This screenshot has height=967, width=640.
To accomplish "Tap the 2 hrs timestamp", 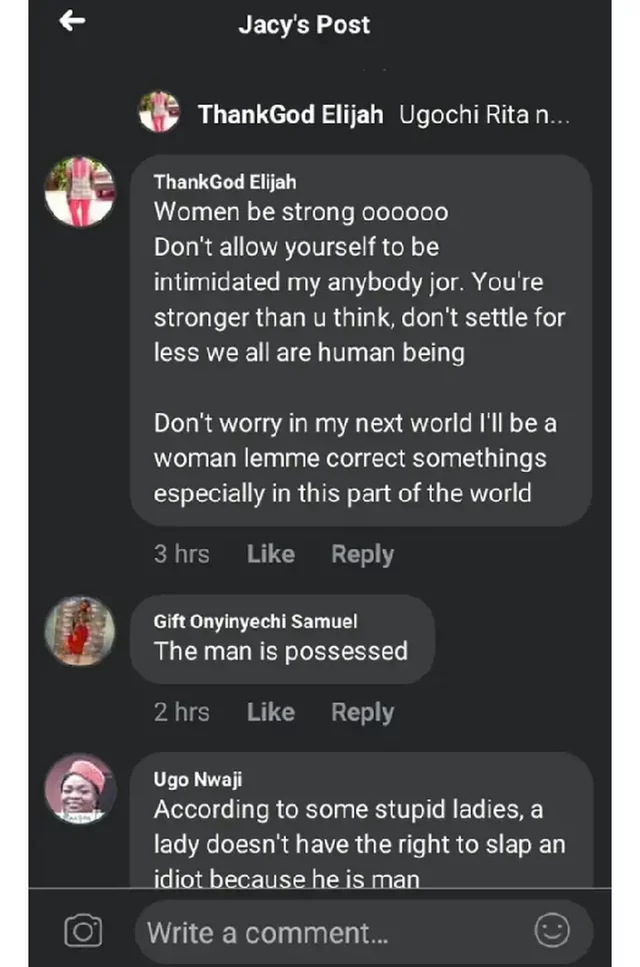I will click(181, 712).
